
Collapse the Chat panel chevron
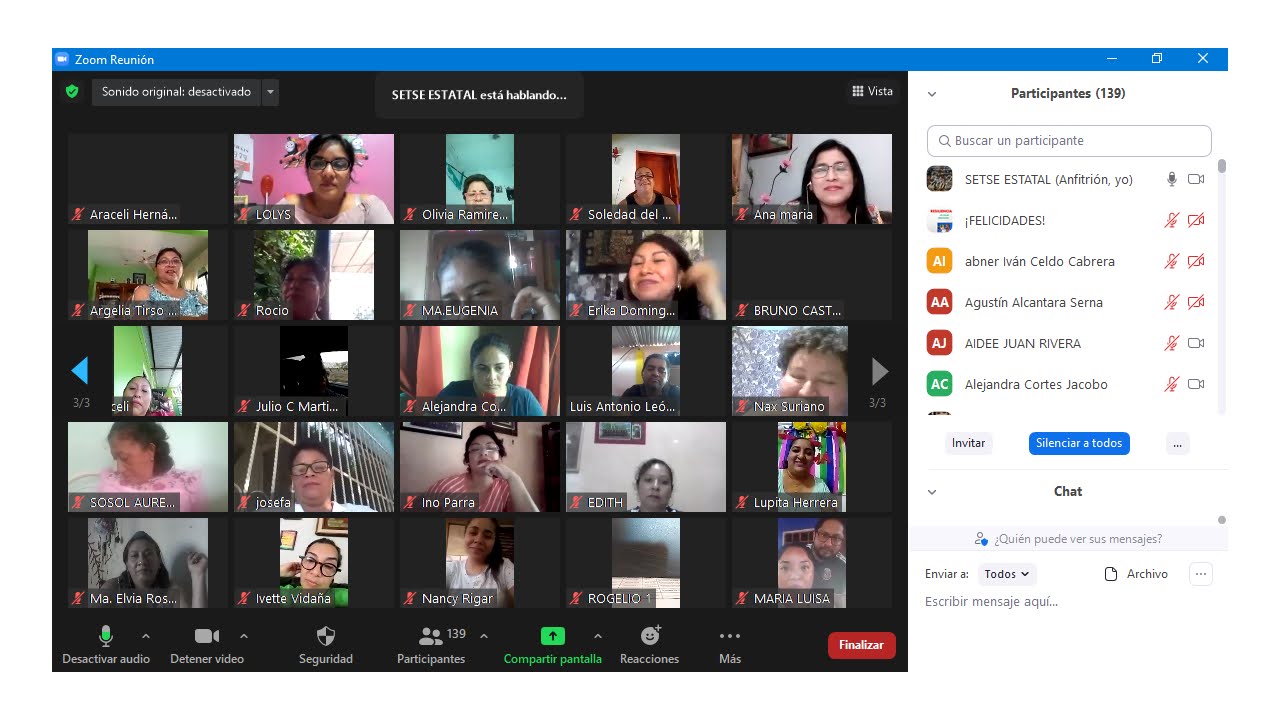pyautogui.click(x=932, y=492)
